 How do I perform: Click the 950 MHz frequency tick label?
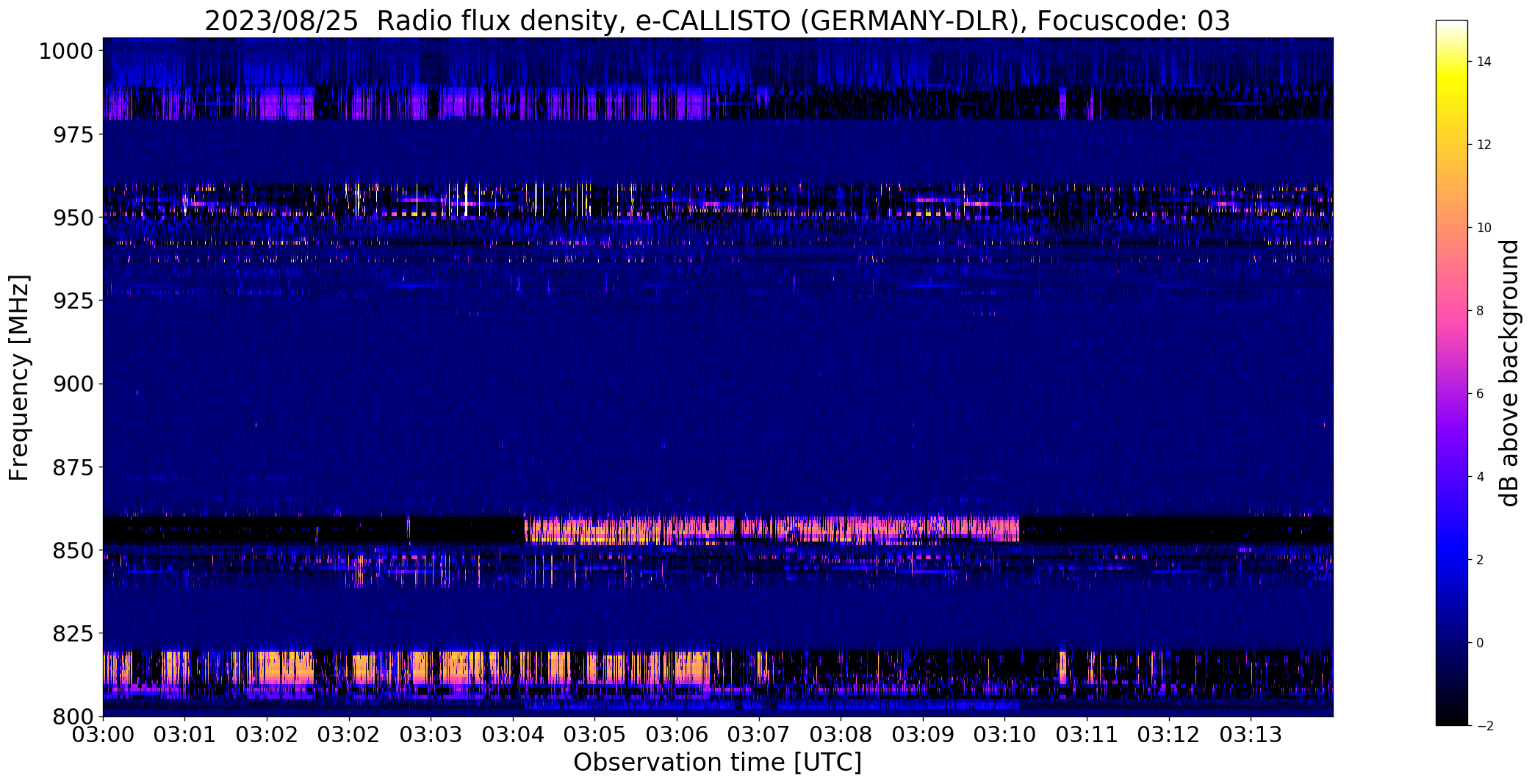pyautogui.click(x=73, y=217)
